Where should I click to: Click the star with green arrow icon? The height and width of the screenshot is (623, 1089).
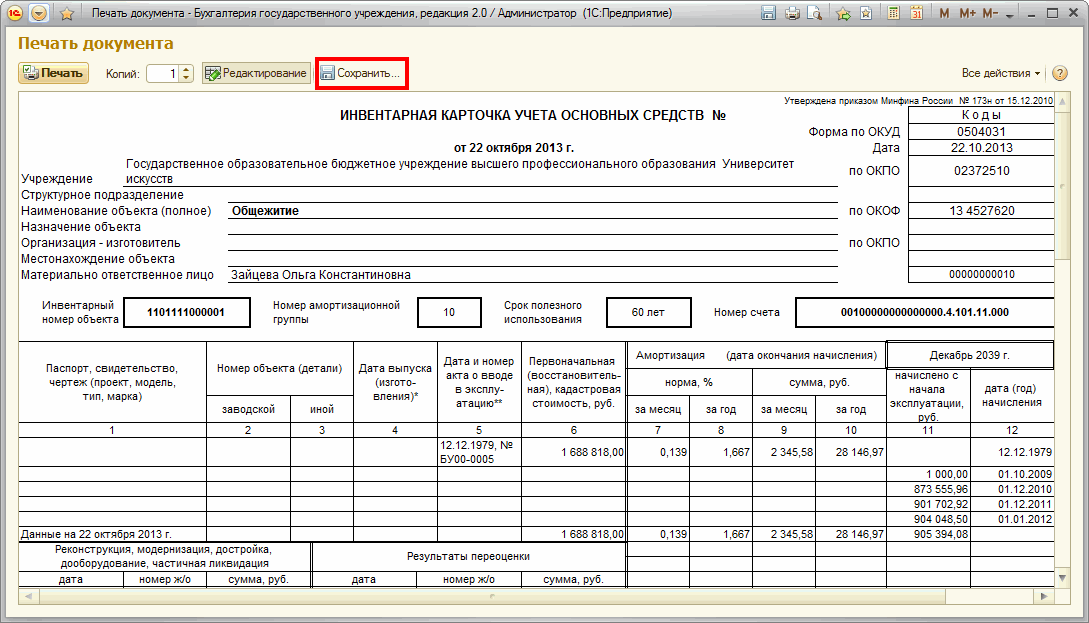tap(843, 14)
